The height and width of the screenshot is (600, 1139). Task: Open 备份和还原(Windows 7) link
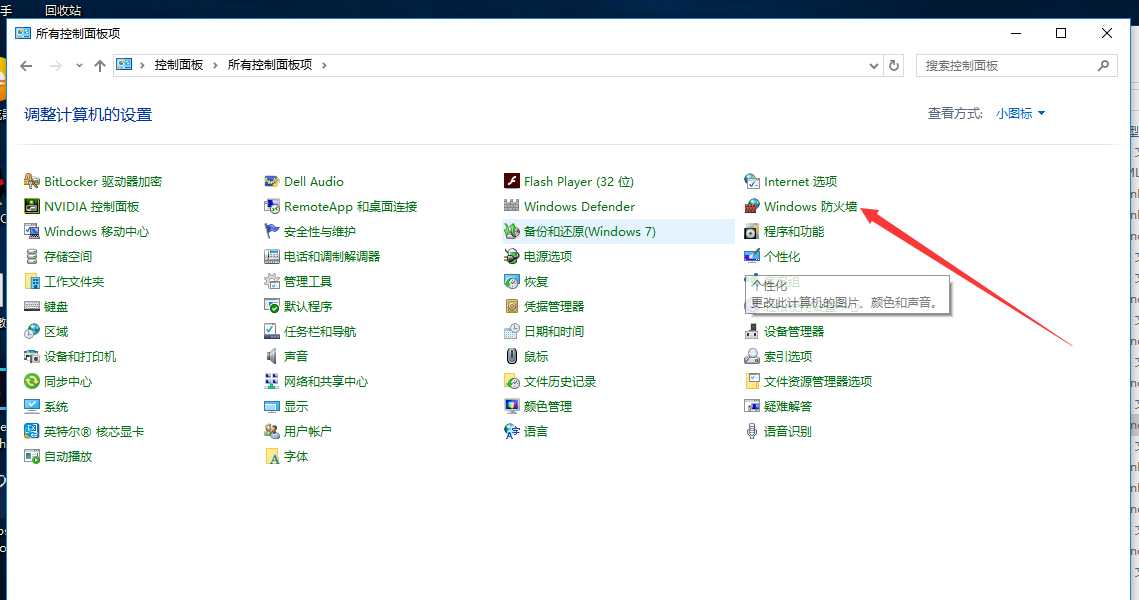(590, 232)
